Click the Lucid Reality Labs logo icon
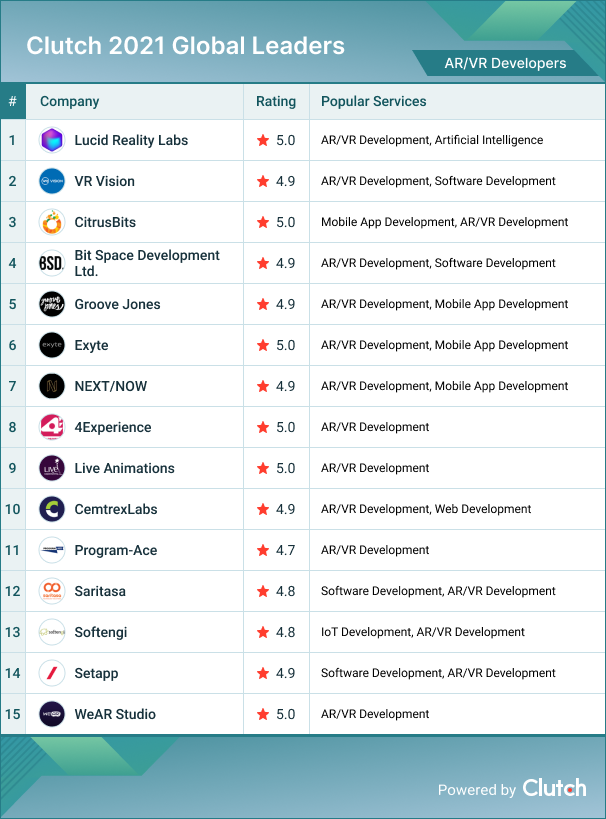606x819 pixels. click(52, 140)
